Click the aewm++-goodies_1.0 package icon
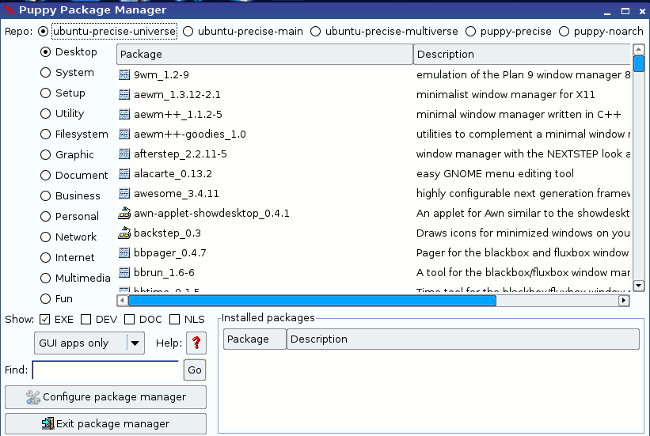 pyautogui.click(x=124, y=134)
